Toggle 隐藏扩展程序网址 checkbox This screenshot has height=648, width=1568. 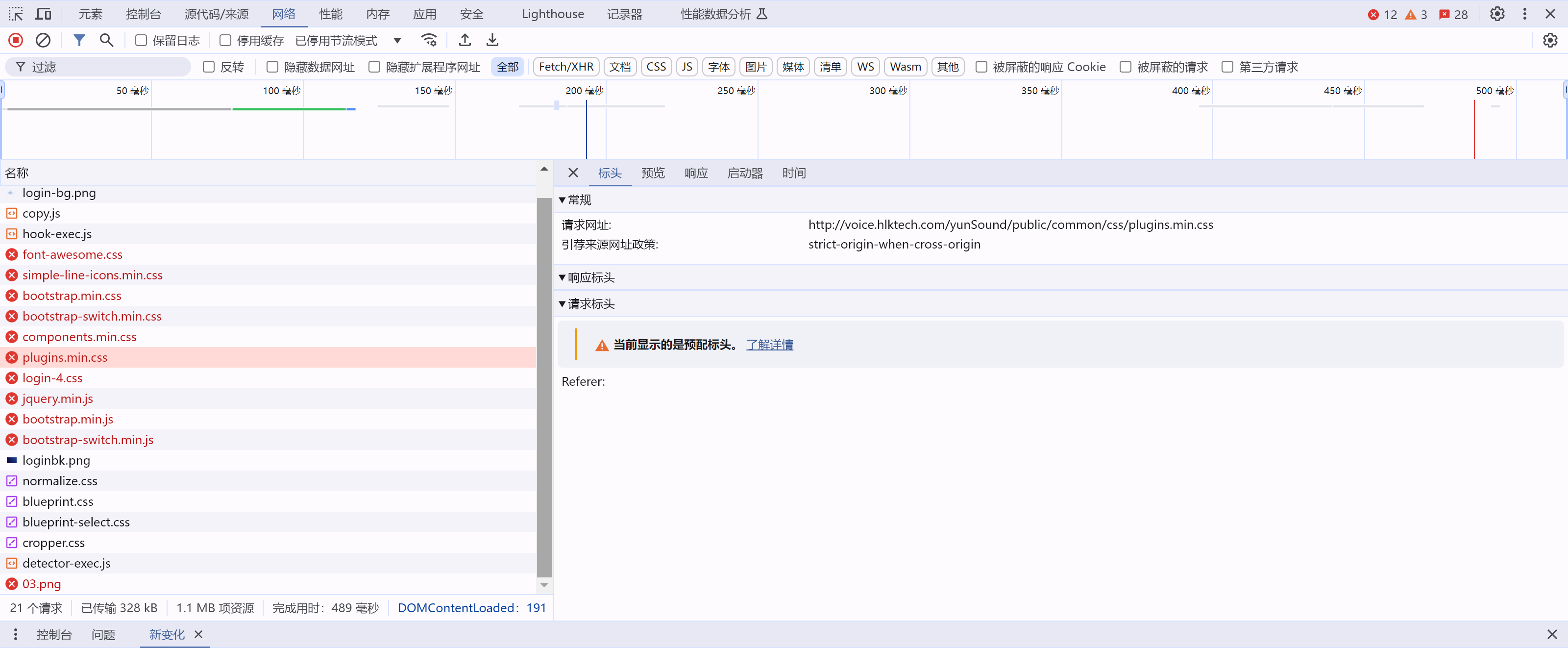(x=374, y=67)
